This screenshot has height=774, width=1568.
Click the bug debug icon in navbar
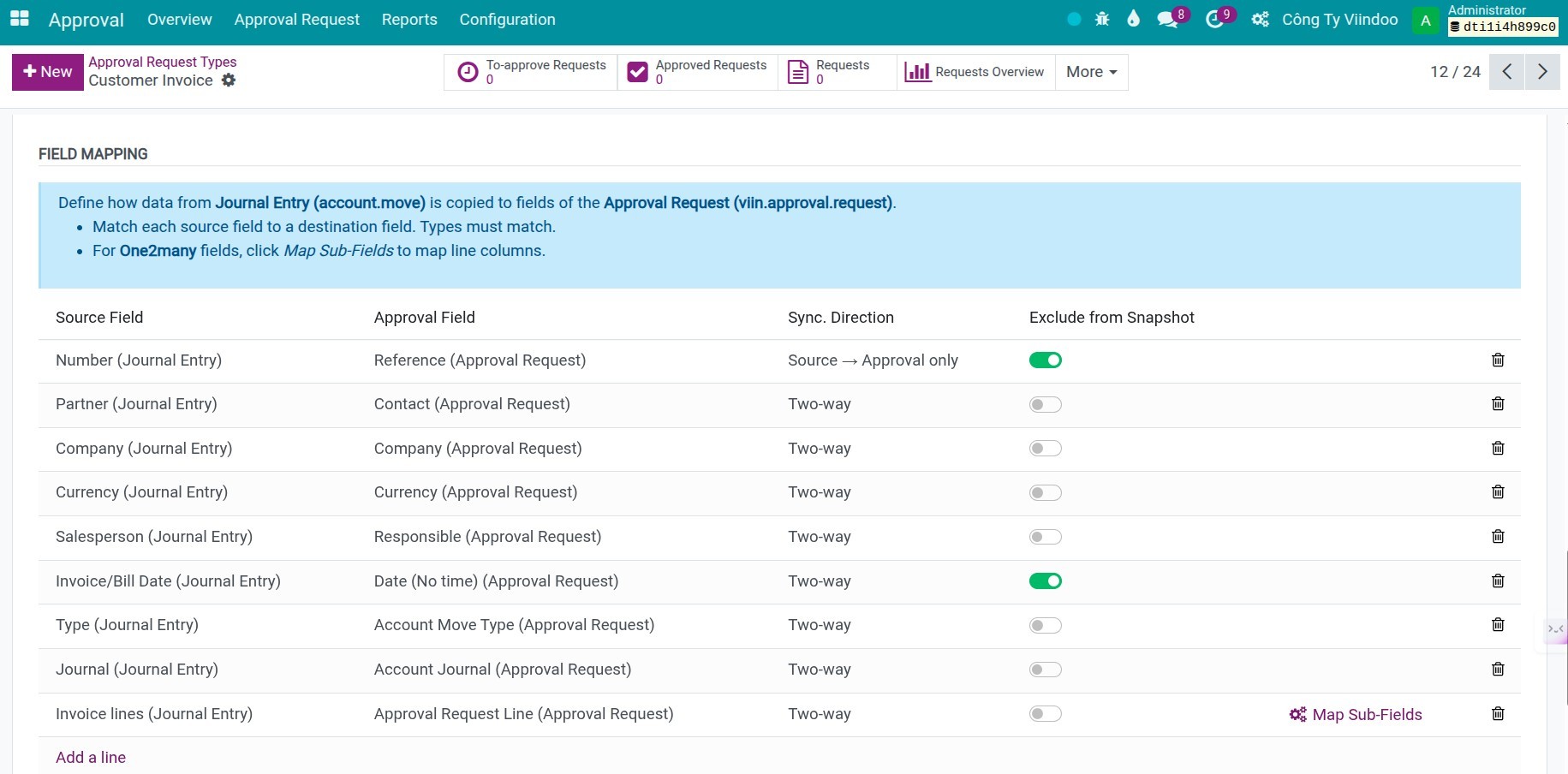pos(1102,19)
